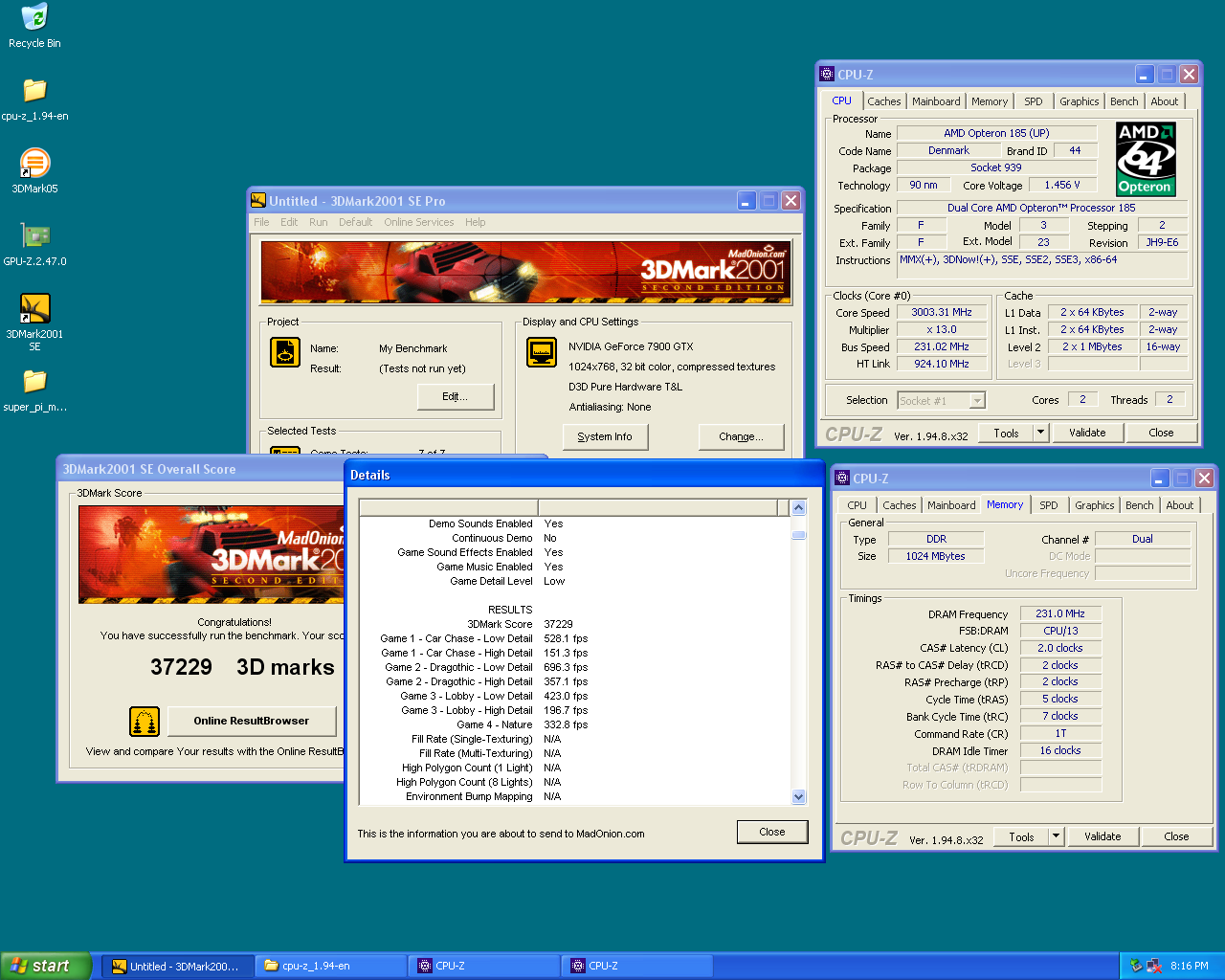
Task: Click the System Info button
Action: tap(605, 436)
